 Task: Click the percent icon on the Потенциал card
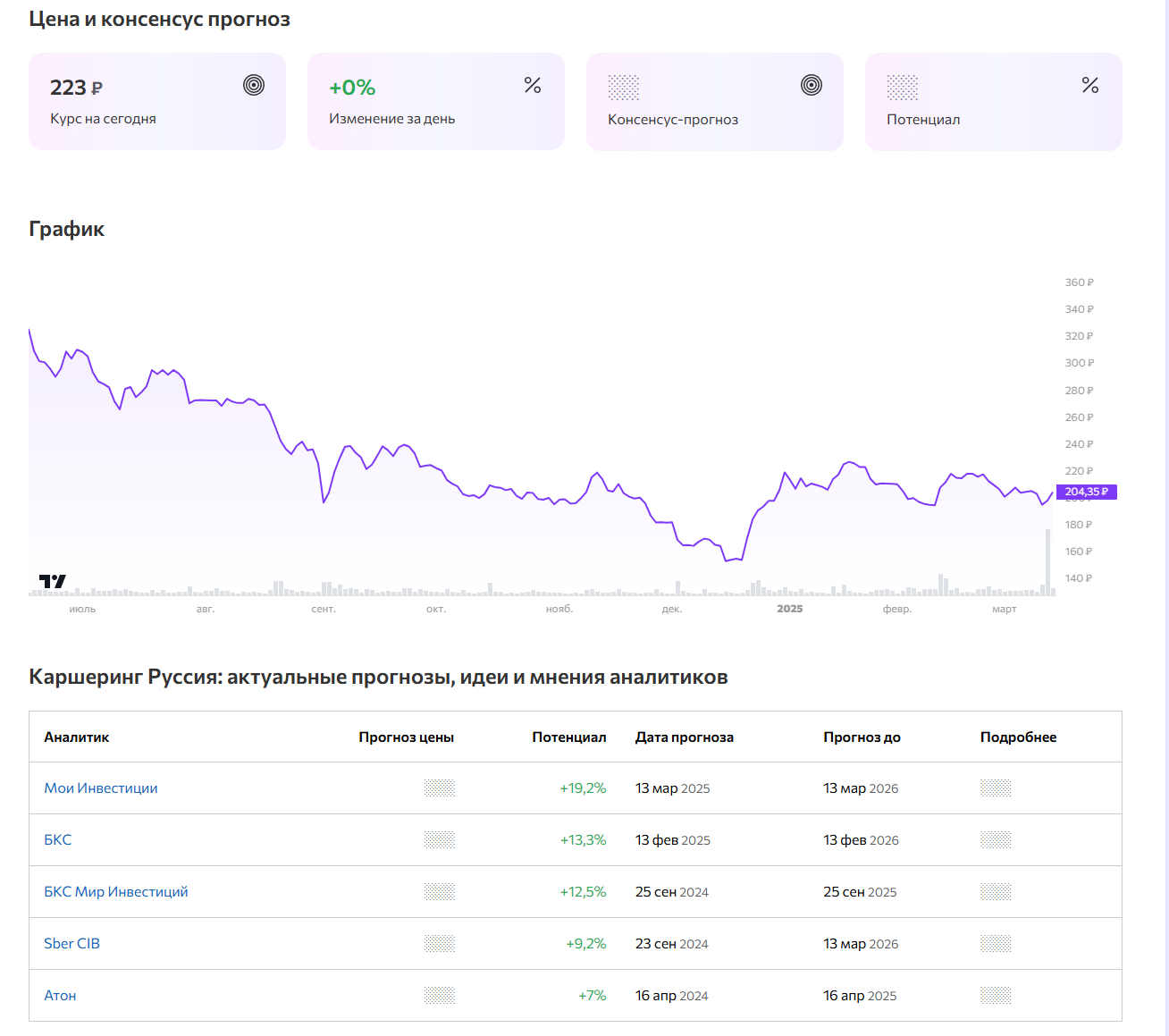pos(1090,85)
